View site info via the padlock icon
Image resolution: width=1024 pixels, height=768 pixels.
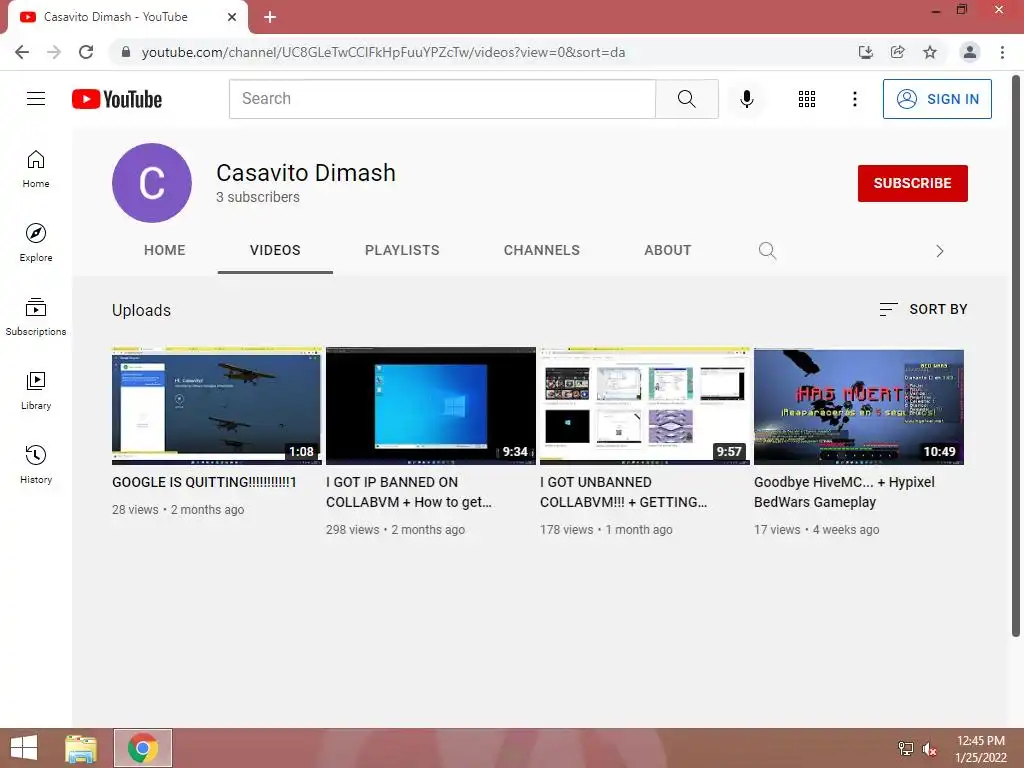click(x=126, y=52)
